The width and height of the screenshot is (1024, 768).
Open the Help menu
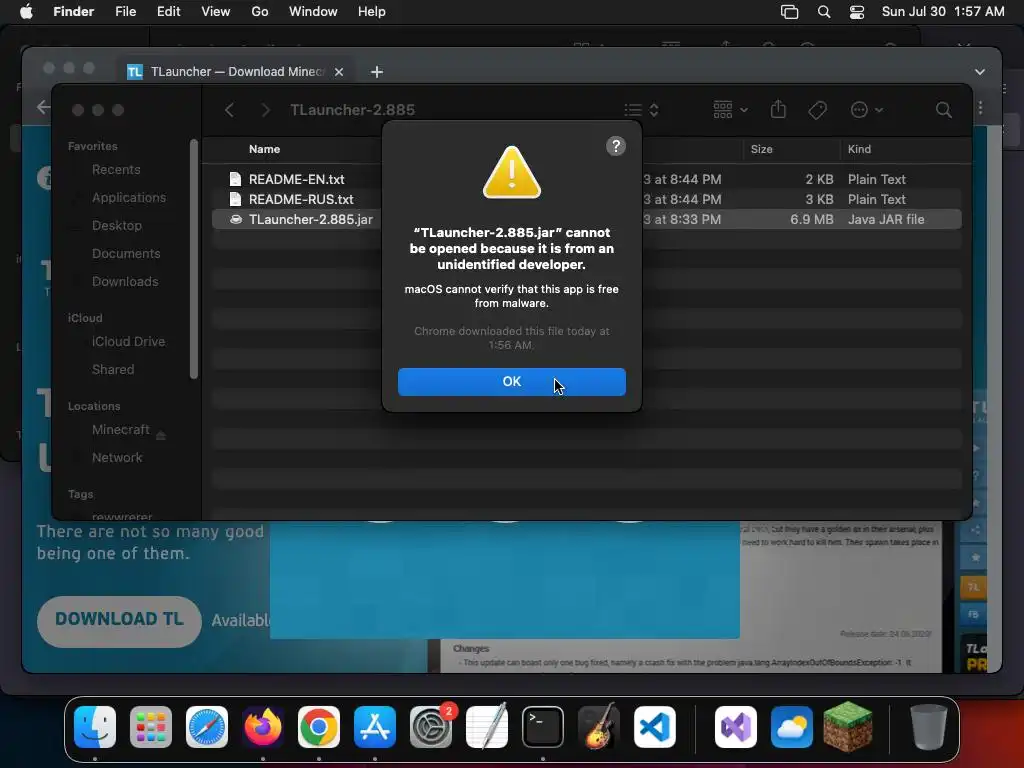coord(372,12)
